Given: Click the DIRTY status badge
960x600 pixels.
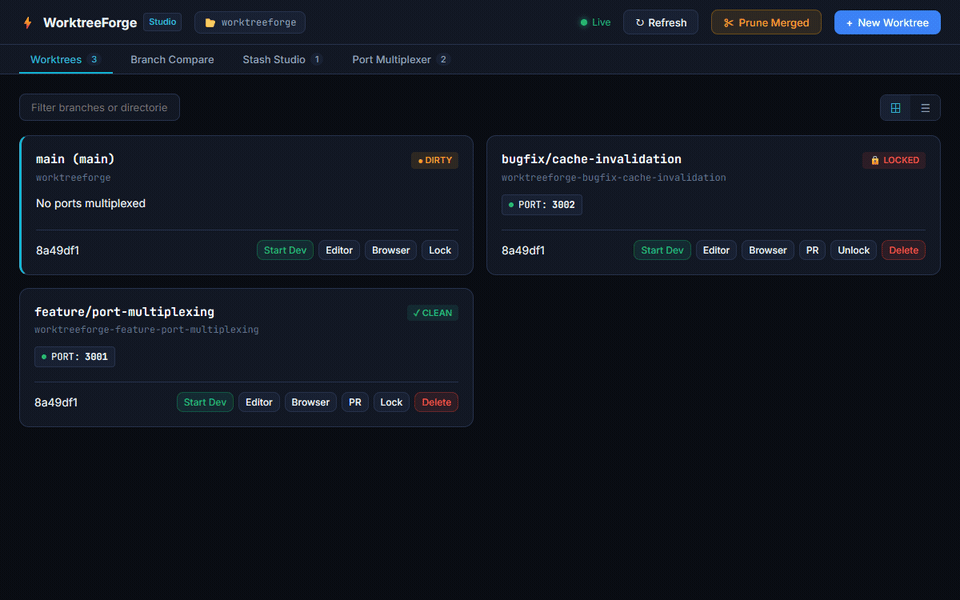Looking at the screenshot, I should coord(435,160).
